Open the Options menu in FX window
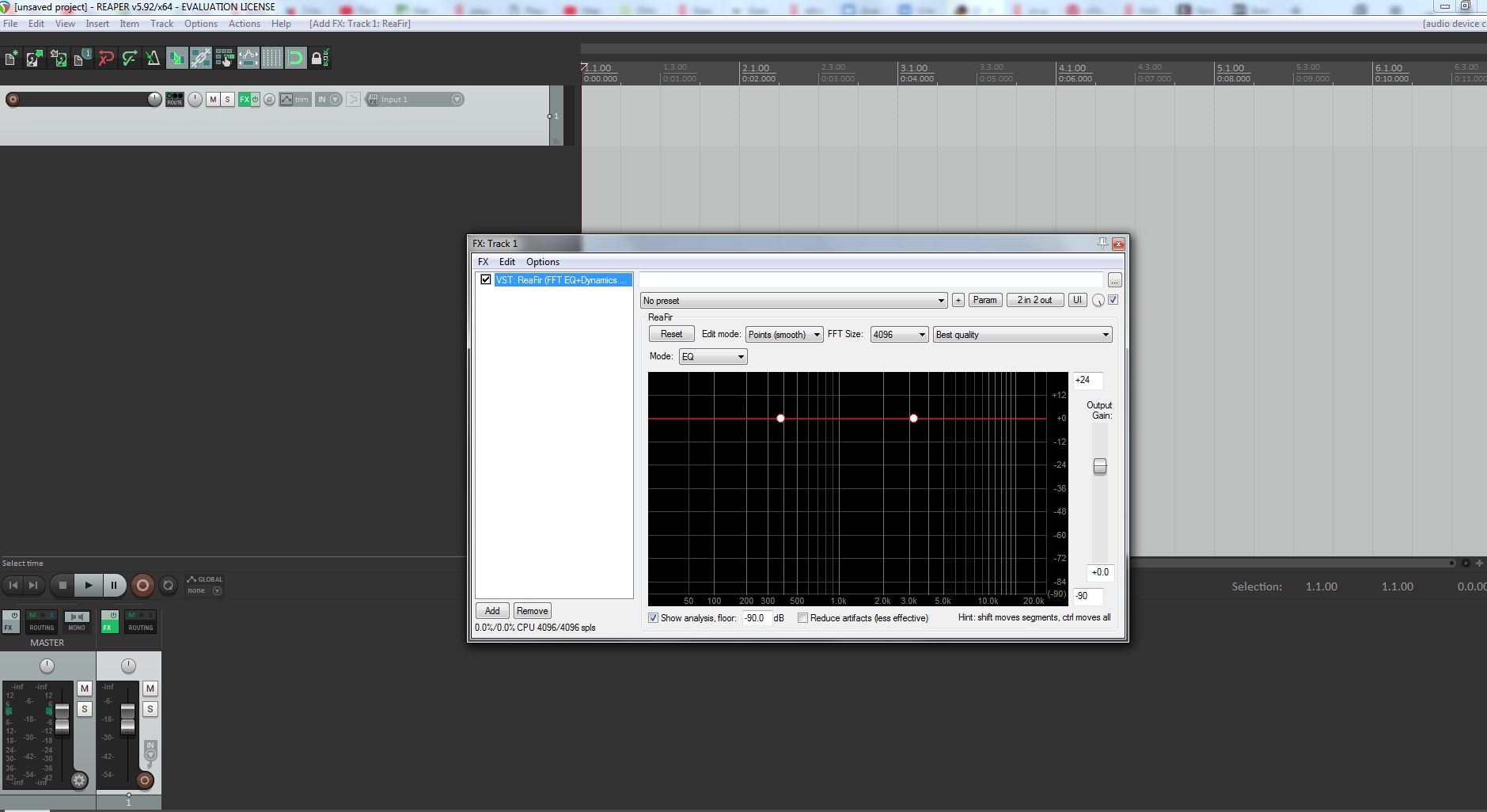Screen dimensions: 1487x812 (543, 262)
